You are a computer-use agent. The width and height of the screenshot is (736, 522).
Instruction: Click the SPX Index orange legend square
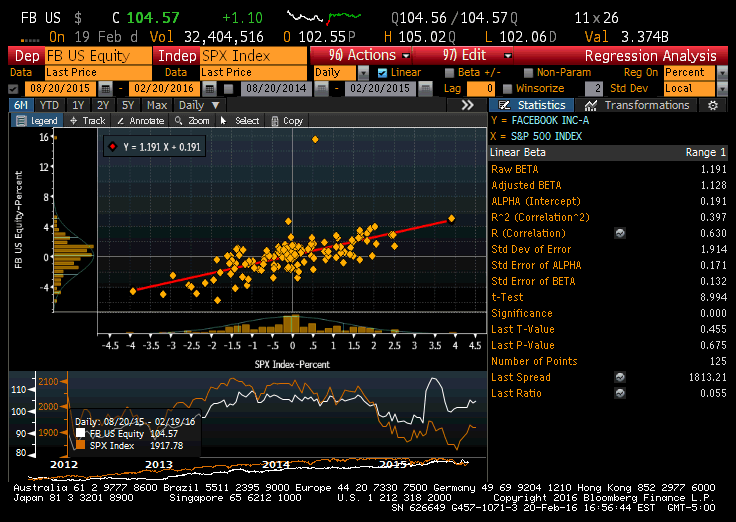coord(80,445)
